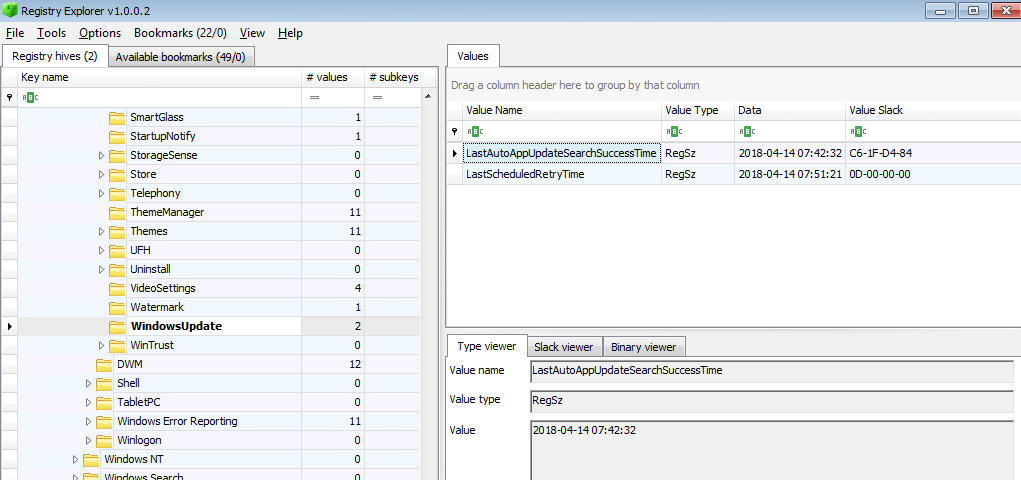Expand the Store key
The height and width of the screenshot is (480, 1021).
point(101,175)
